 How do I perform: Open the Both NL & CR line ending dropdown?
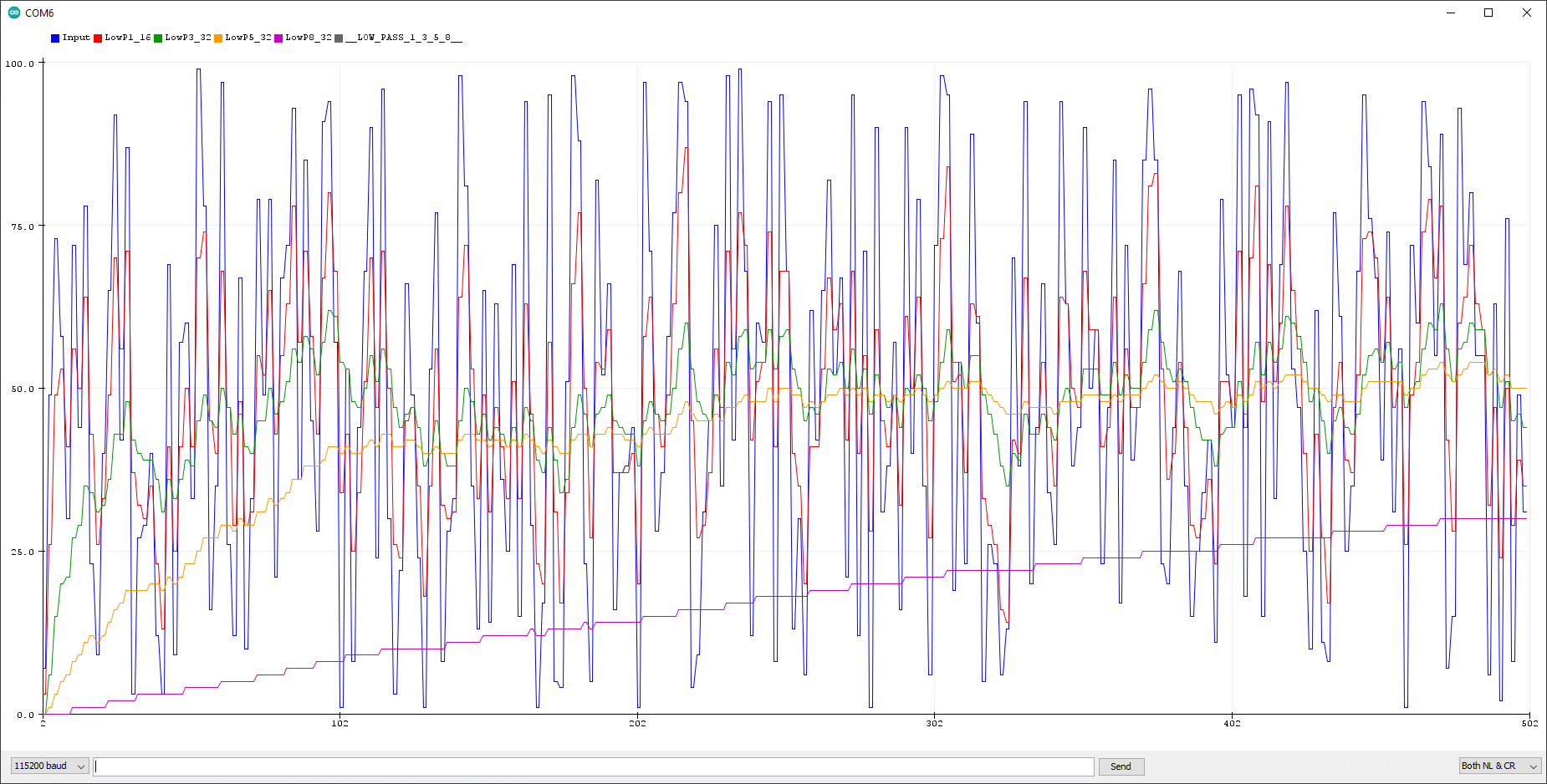1500,766
